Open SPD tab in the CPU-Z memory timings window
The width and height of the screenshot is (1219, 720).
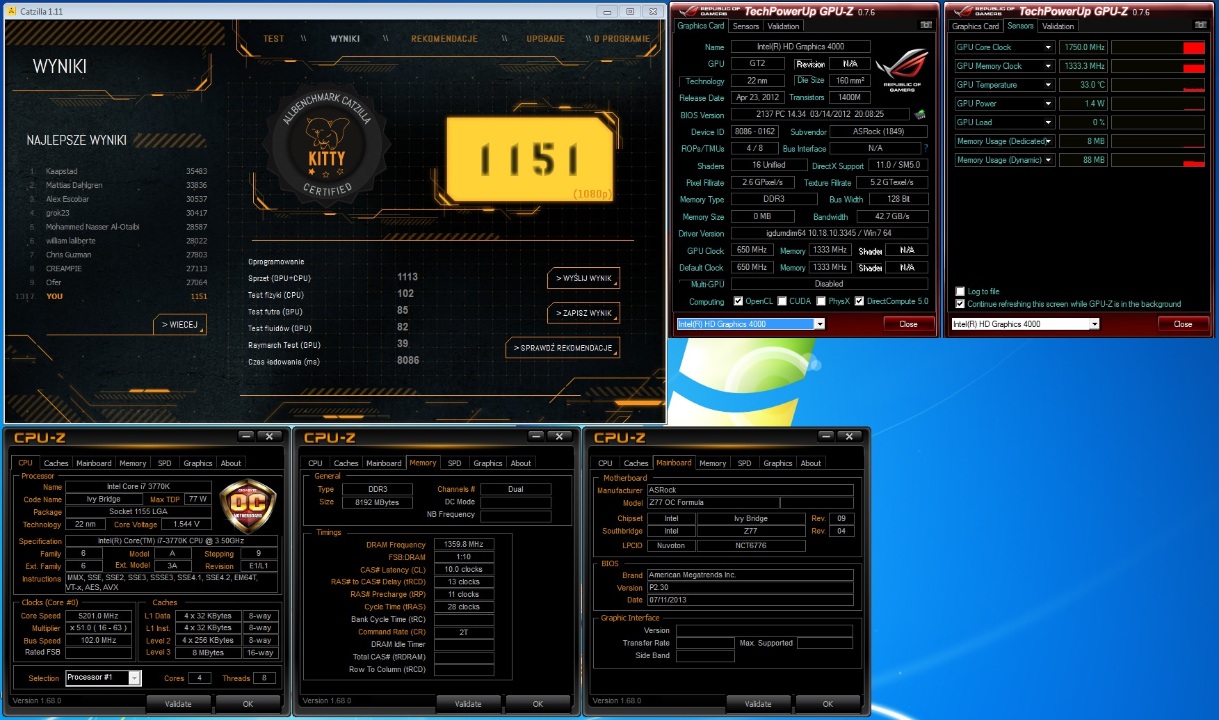454,463
